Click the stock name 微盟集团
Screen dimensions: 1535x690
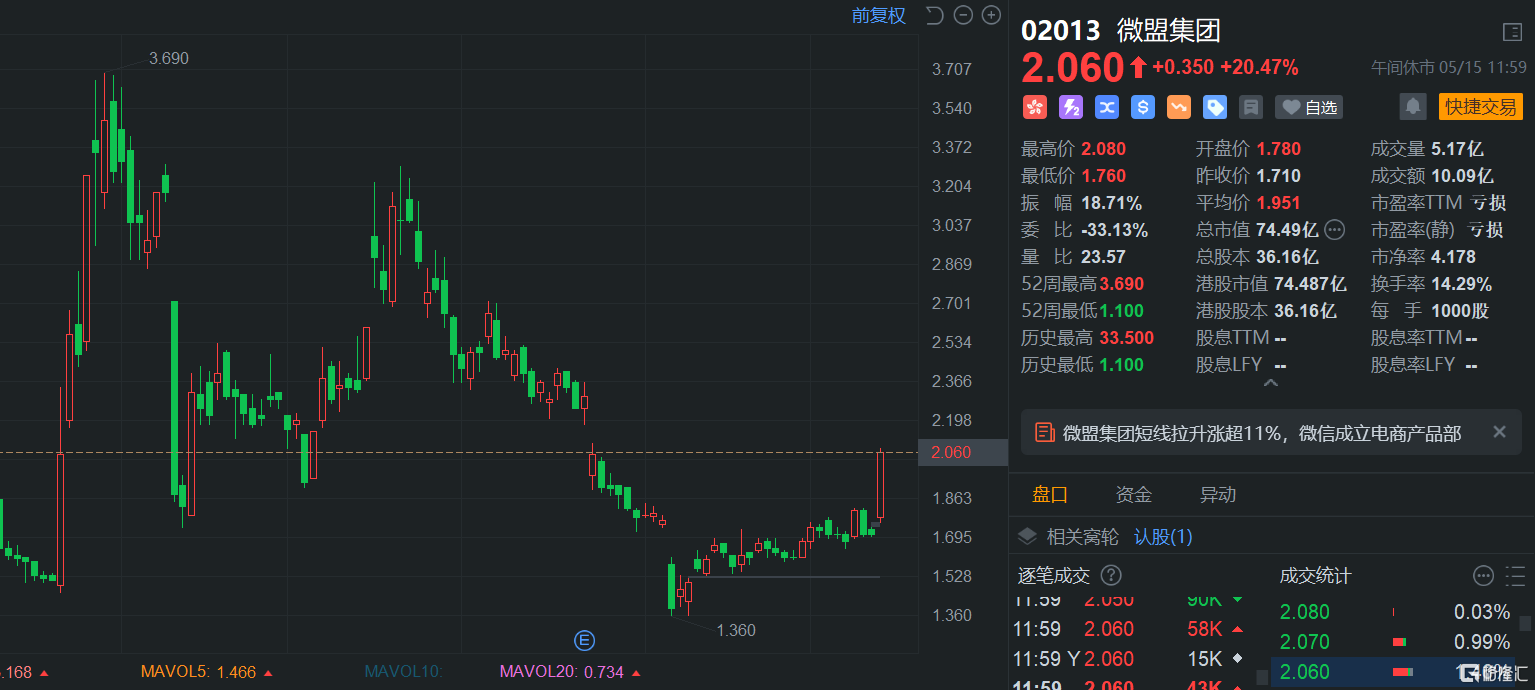click(1169, 30)
